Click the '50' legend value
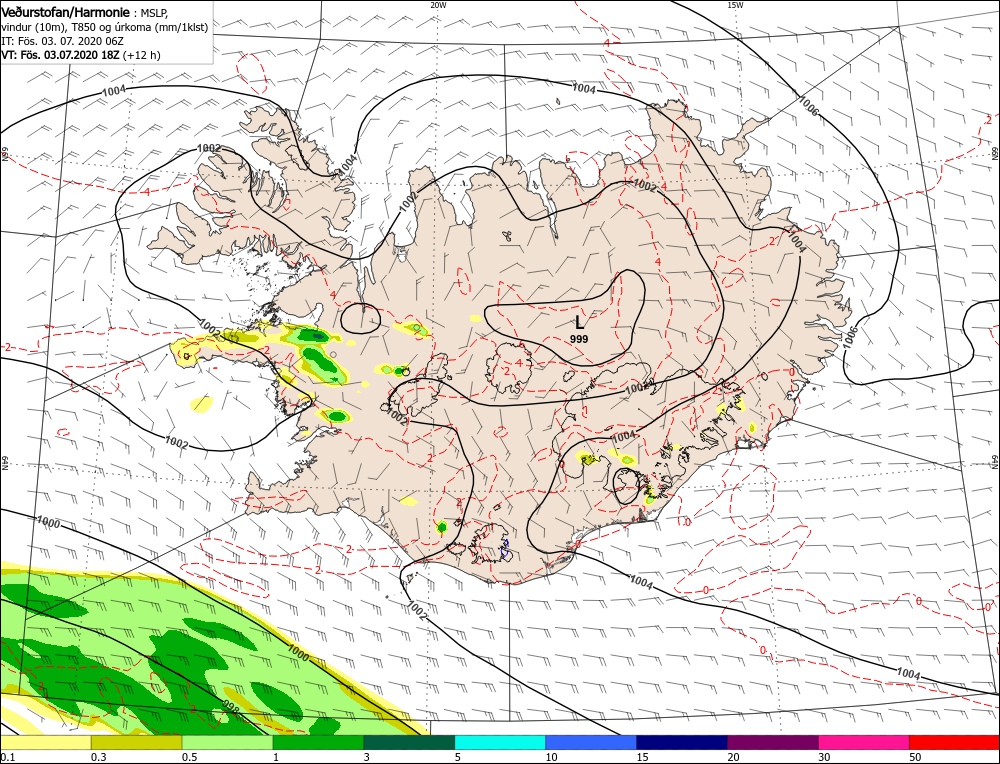The image size is (1000, 764). pos(915,757)
